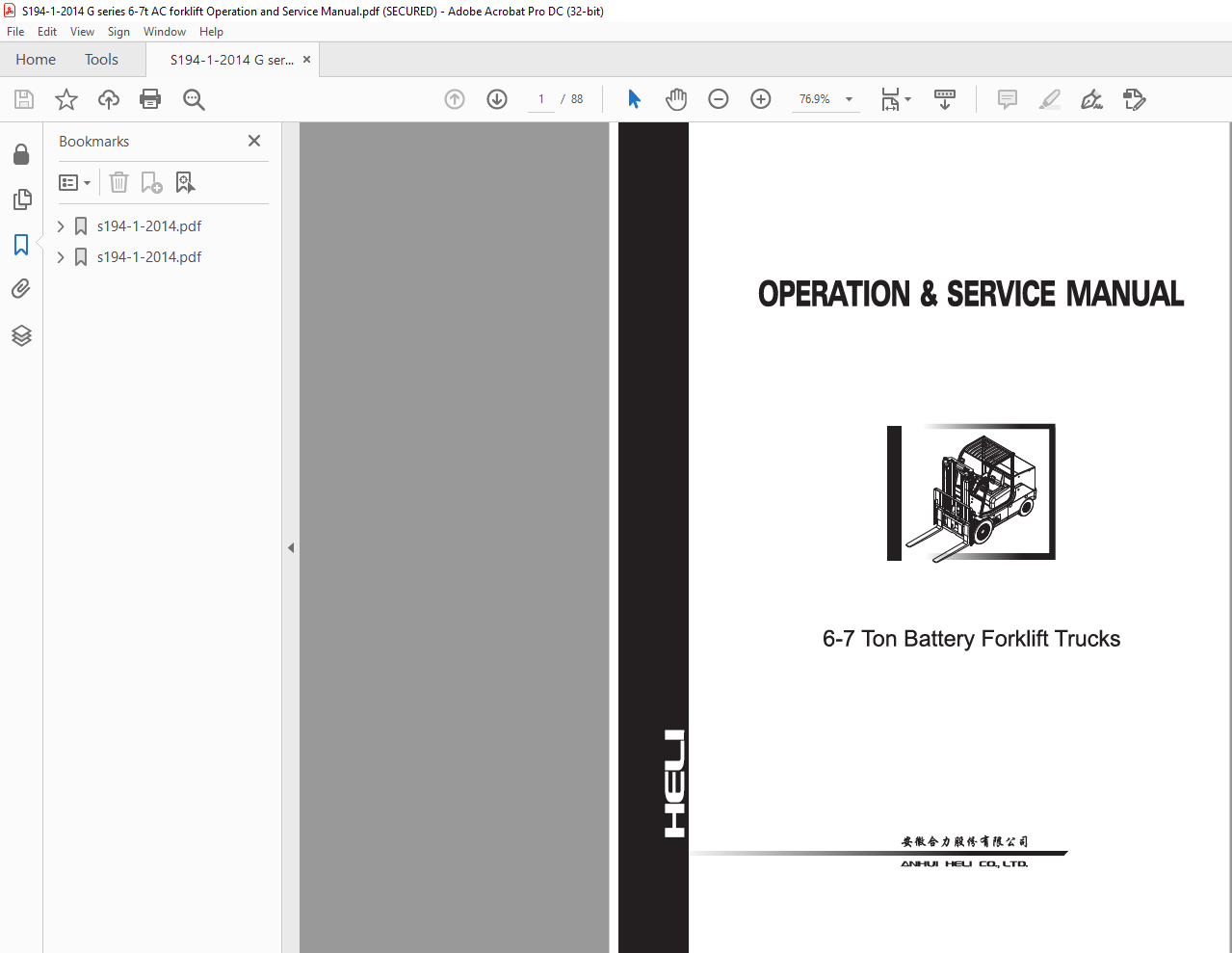Click the 6-7 Ton Battery Forklift Trucks text
1232x953 pixels.
click(971, 639)
